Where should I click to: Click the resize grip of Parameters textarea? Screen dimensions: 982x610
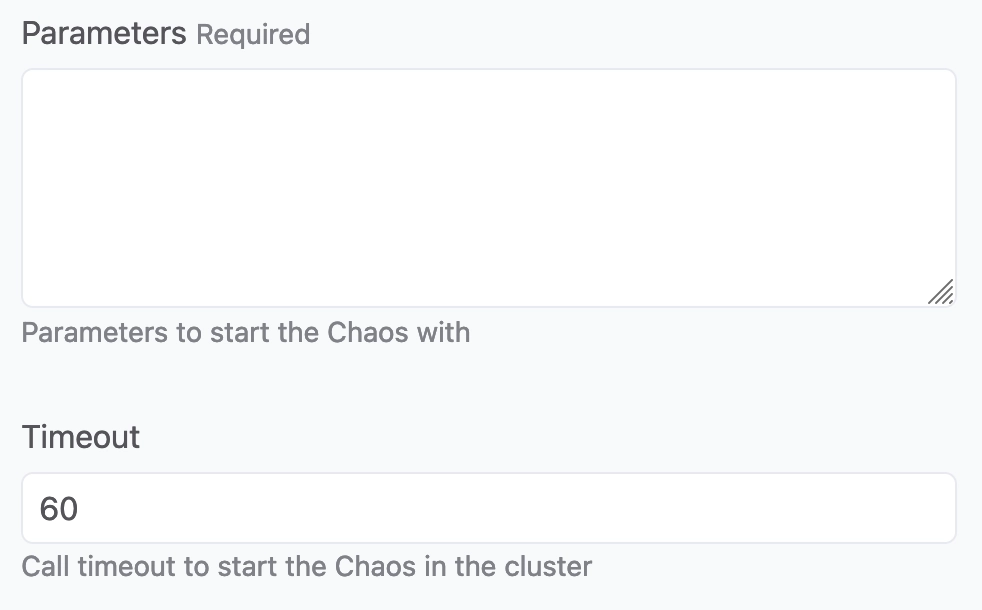pyautogui.click(x=941, y=292)
